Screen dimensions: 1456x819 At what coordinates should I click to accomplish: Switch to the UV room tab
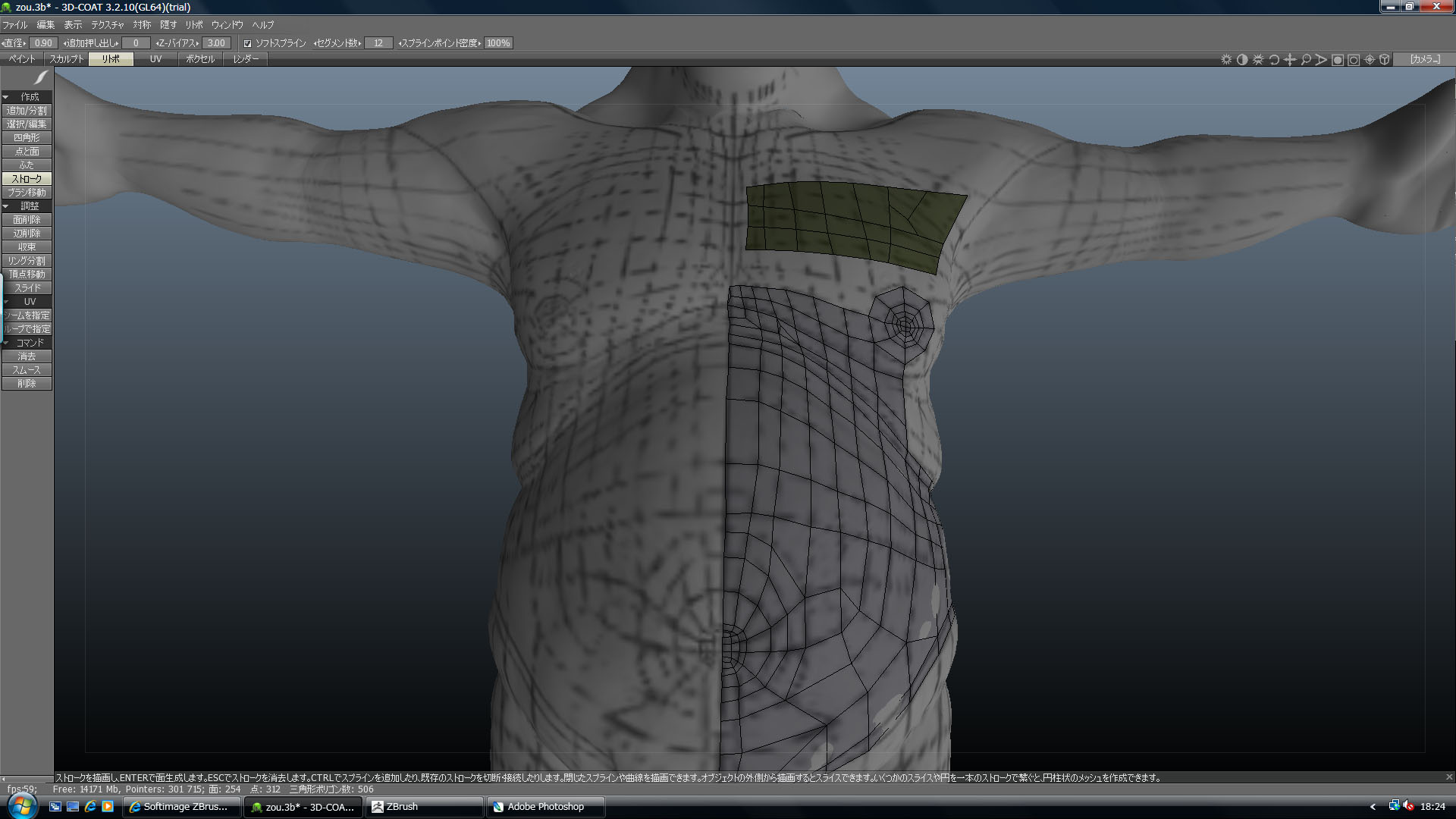tap(155, 59)
